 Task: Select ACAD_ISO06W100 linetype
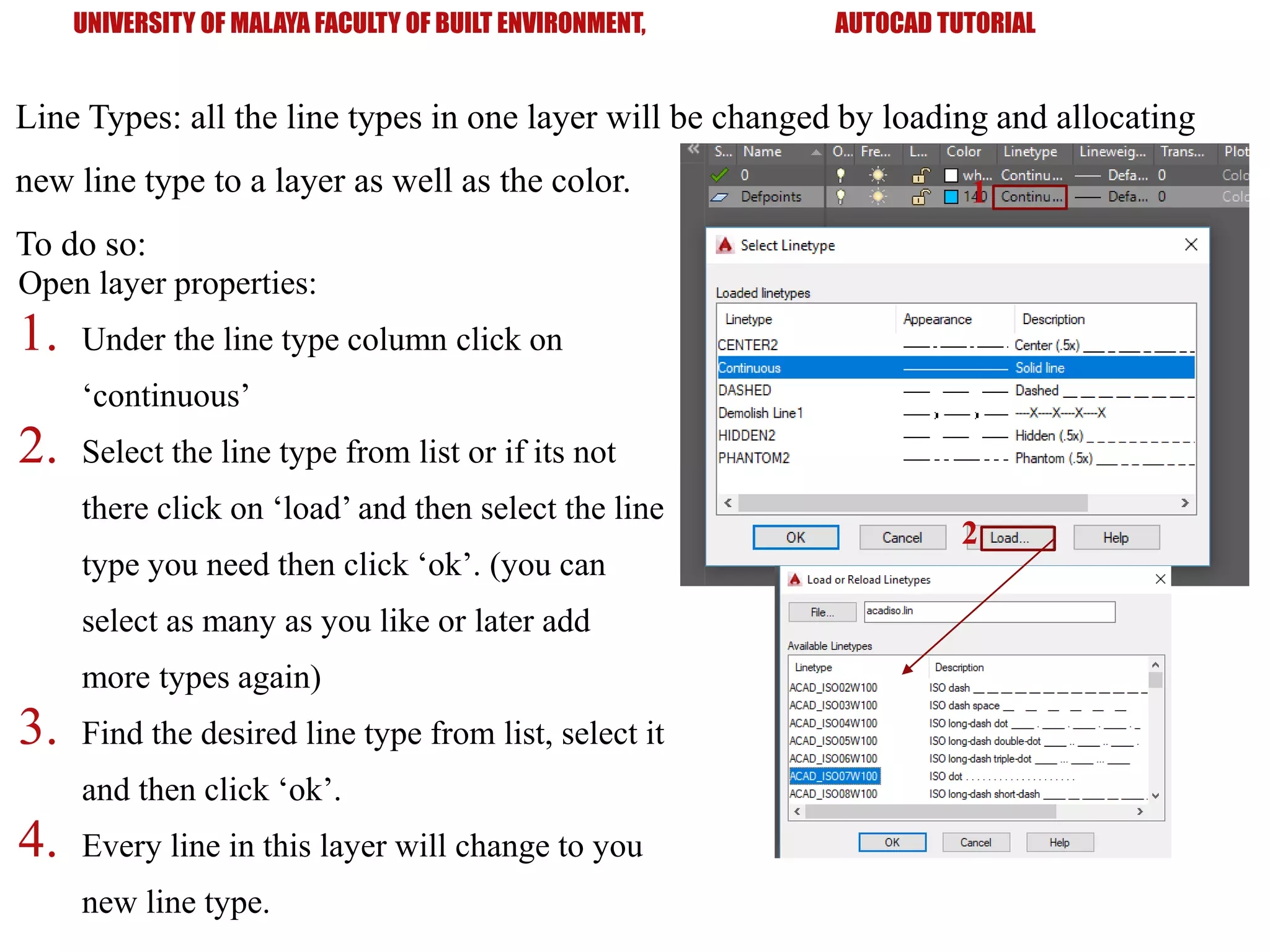(833, 759)
